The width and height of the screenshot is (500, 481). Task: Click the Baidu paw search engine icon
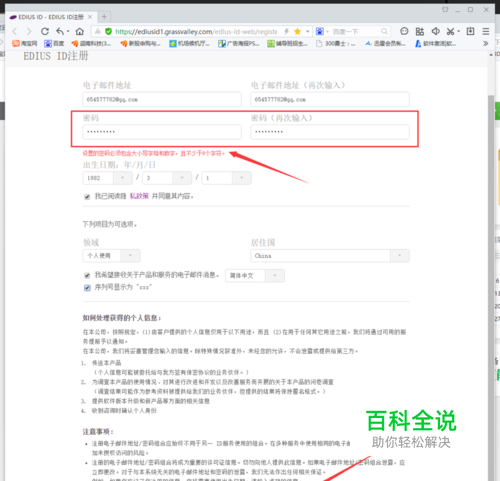(320, 32)
